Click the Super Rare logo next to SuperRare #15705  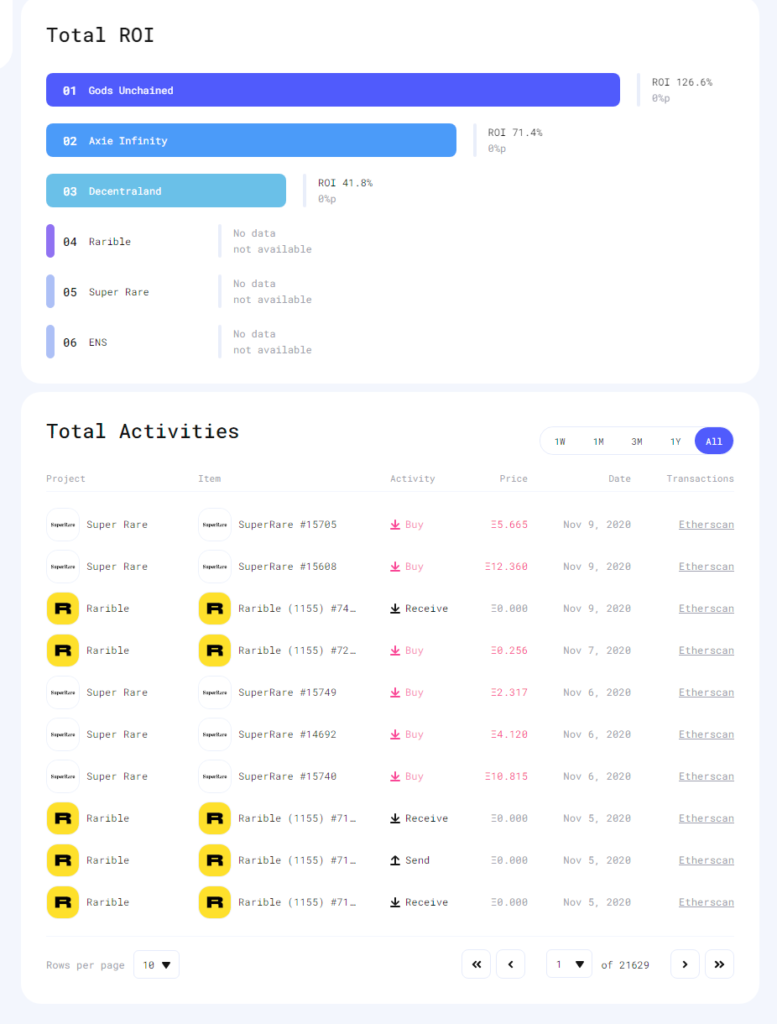(215, 524)
